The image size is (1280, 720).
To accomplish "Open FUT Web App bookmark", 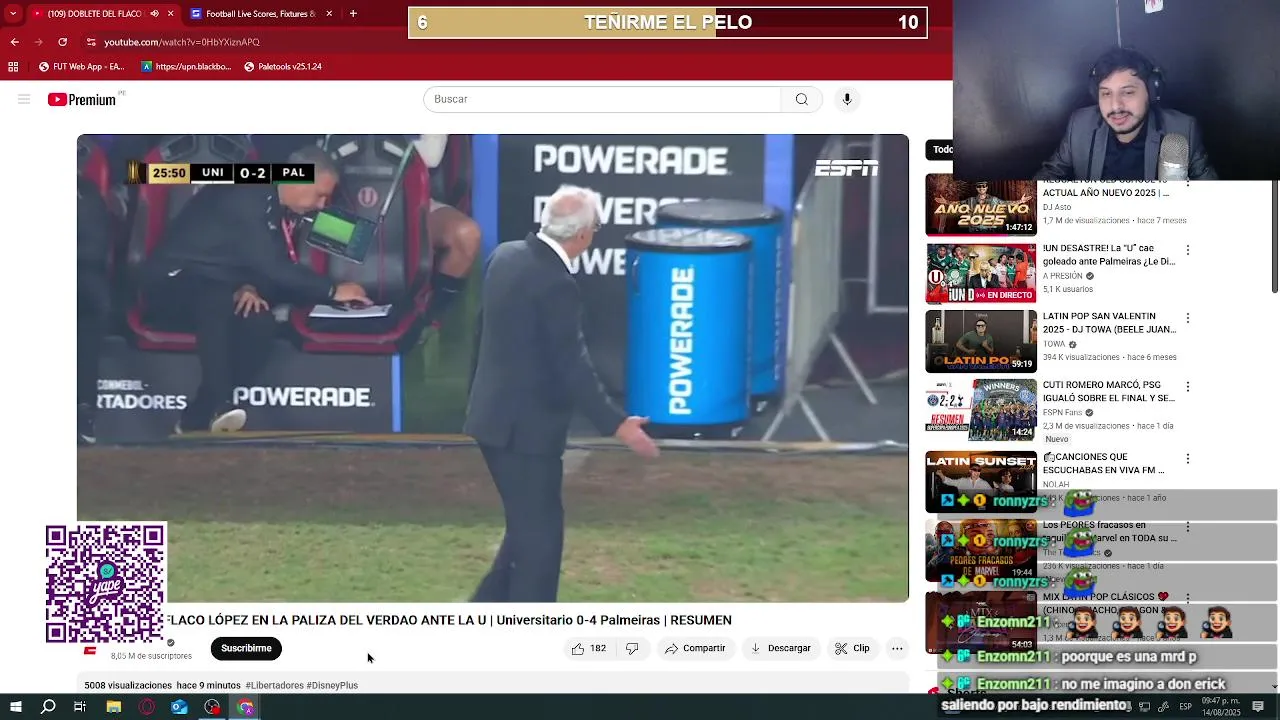I will 81,67.
